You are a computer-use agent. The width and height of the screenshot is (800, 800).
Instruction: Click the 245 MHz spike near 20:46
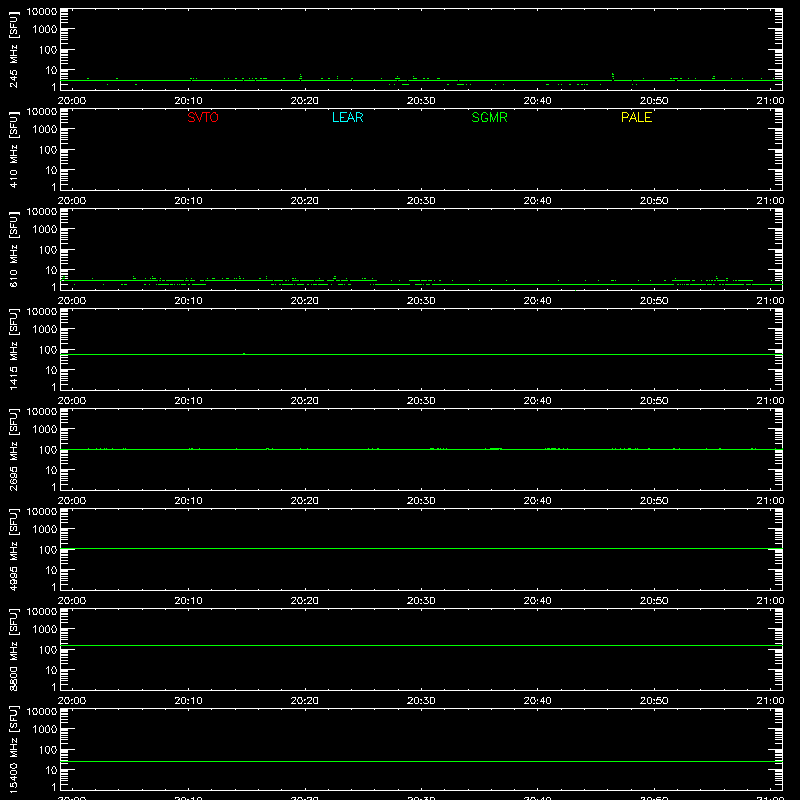tap(613, 77)
